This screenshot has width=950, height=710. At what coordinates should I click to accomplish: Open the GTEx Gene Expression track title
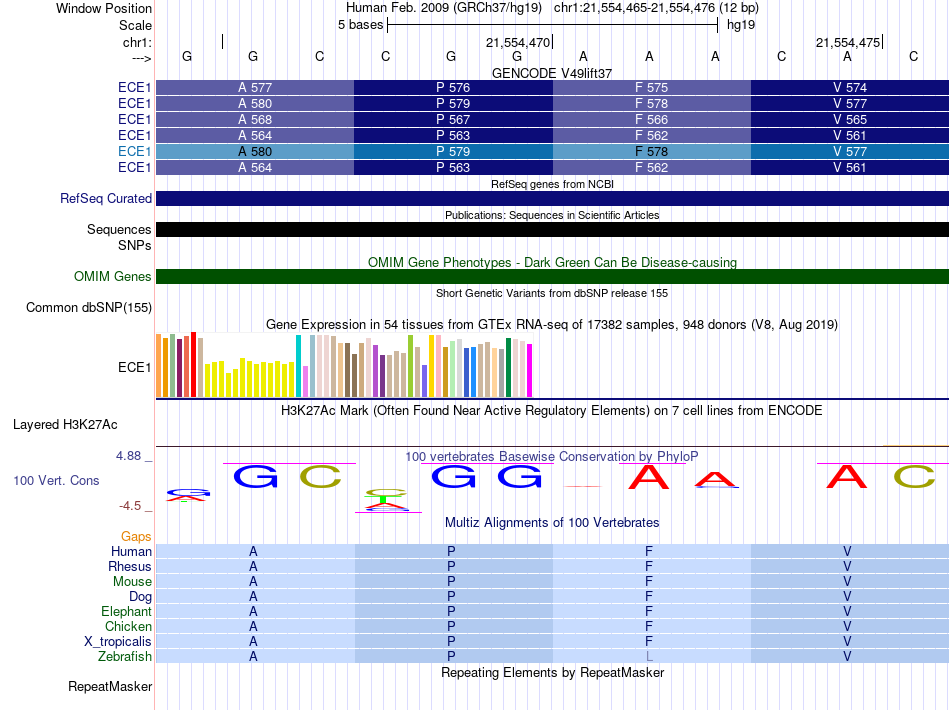552,325
